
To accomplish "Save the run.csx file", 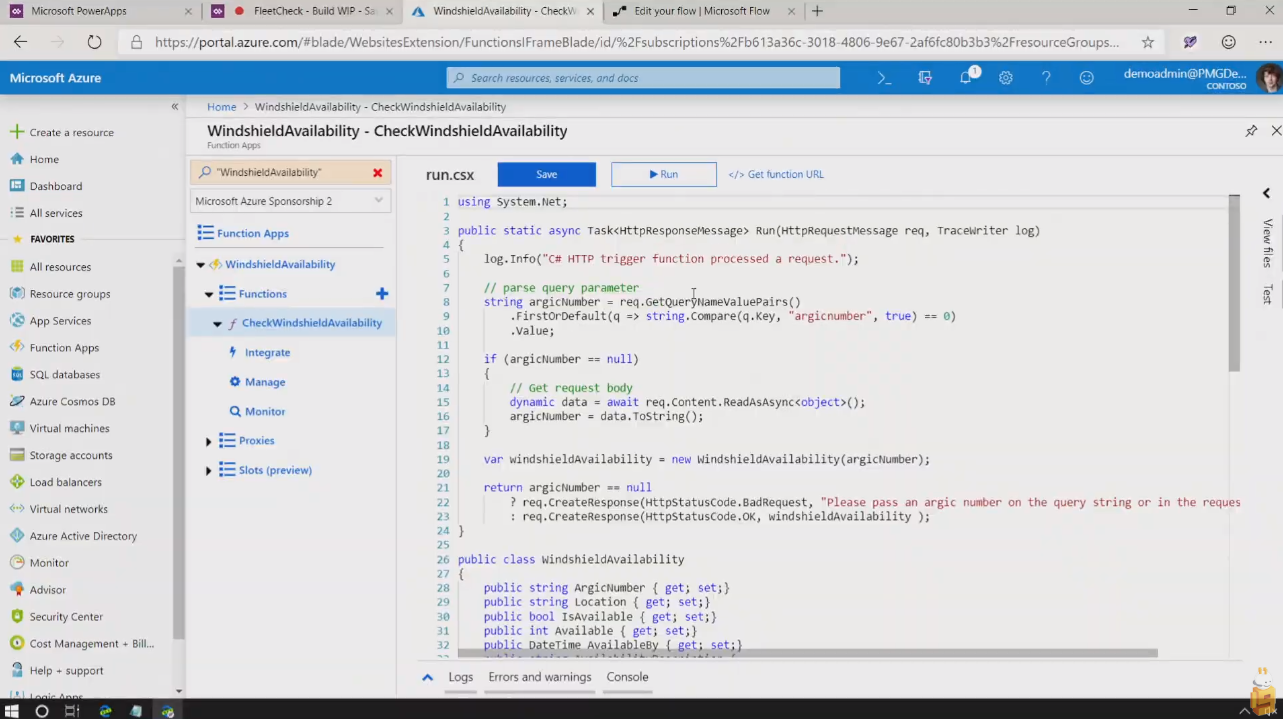I will pyautogui.click(x=546, y=174).
